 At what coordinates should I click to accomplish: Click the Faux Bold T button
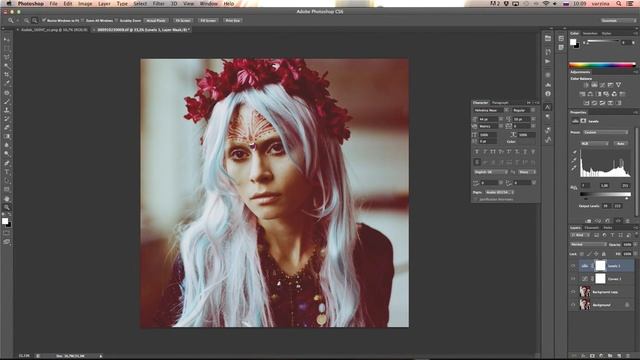tap(477, 152)
